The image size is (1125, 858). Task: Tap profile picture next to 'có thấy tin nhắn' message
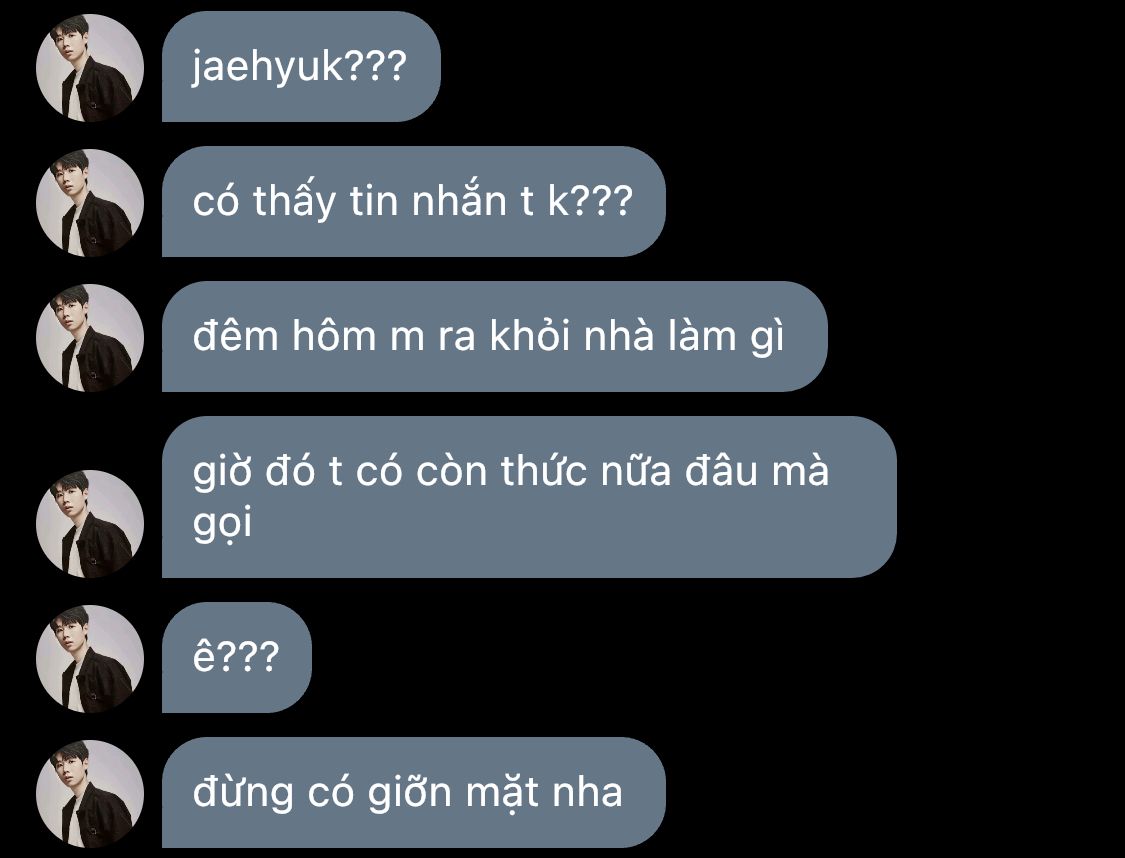point(90,203)
